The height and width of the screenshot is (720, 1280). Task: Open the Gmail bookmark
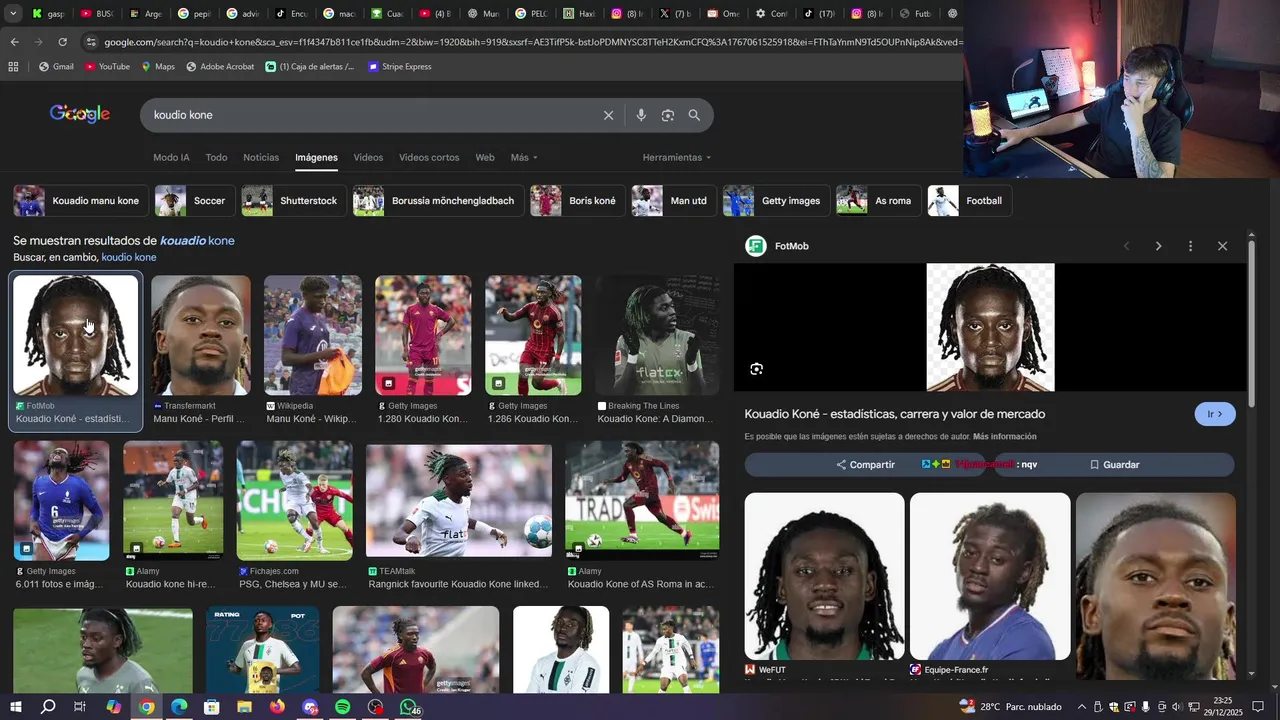point(56,67)
